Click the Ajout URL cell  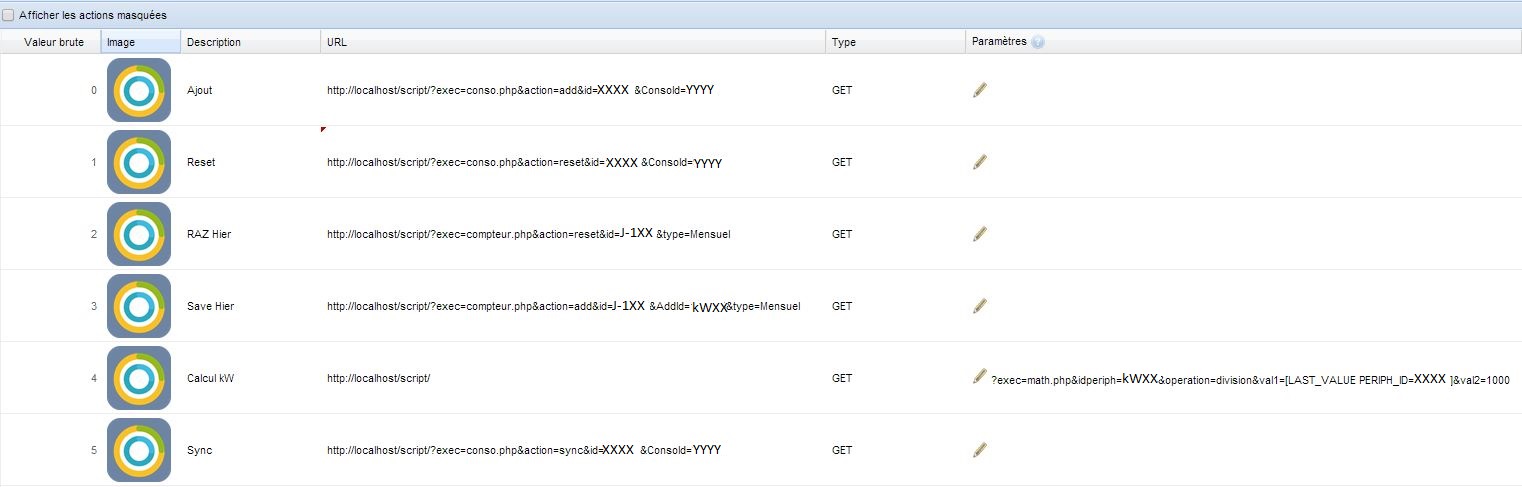[x=520, y=90]
